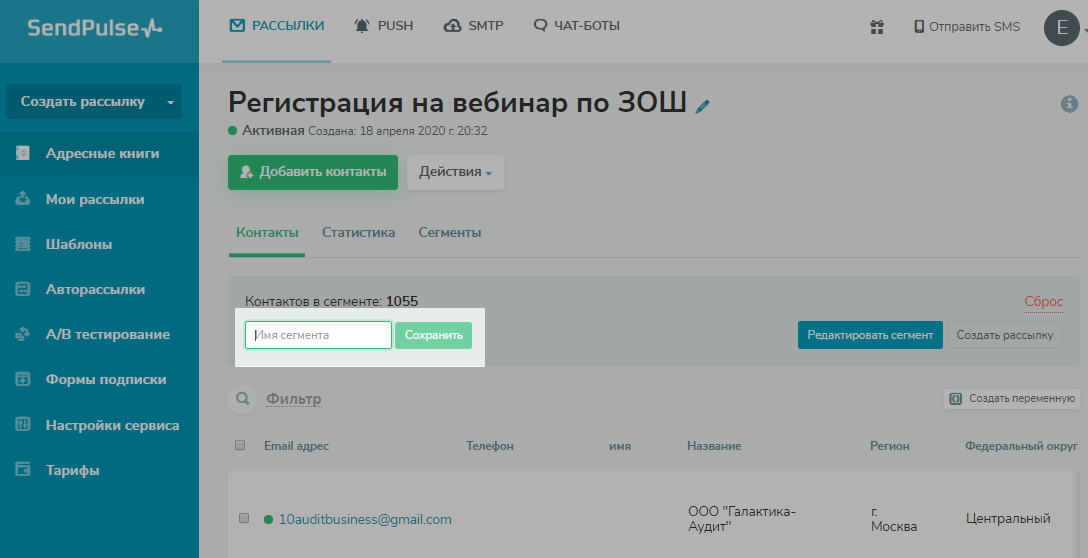This screenshot has width=1088, height=558.
Task: Switch to the ЧАТ-БОТЫ tab
Action: (x=576, y=26)
